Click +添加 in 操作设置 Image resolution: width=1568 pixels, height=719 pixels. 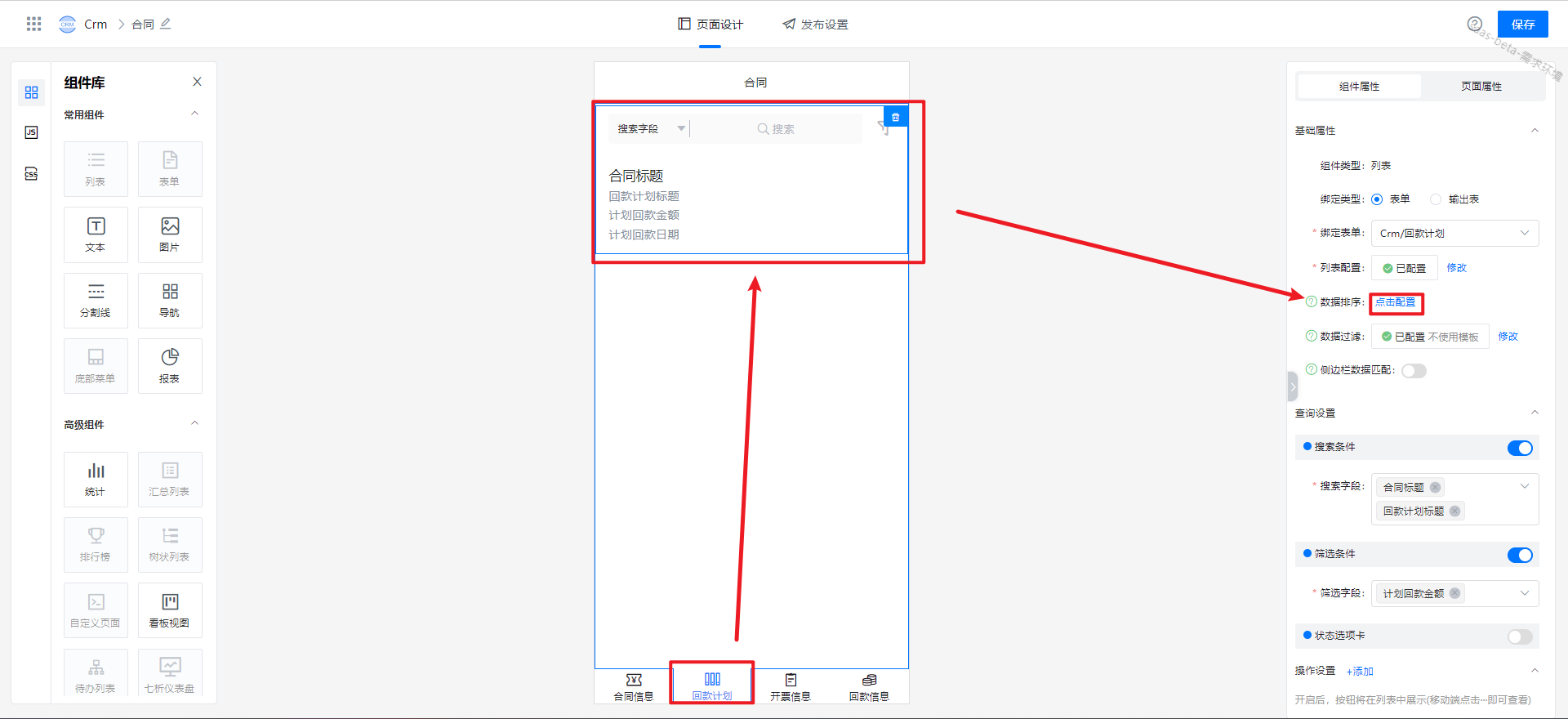1360,672
